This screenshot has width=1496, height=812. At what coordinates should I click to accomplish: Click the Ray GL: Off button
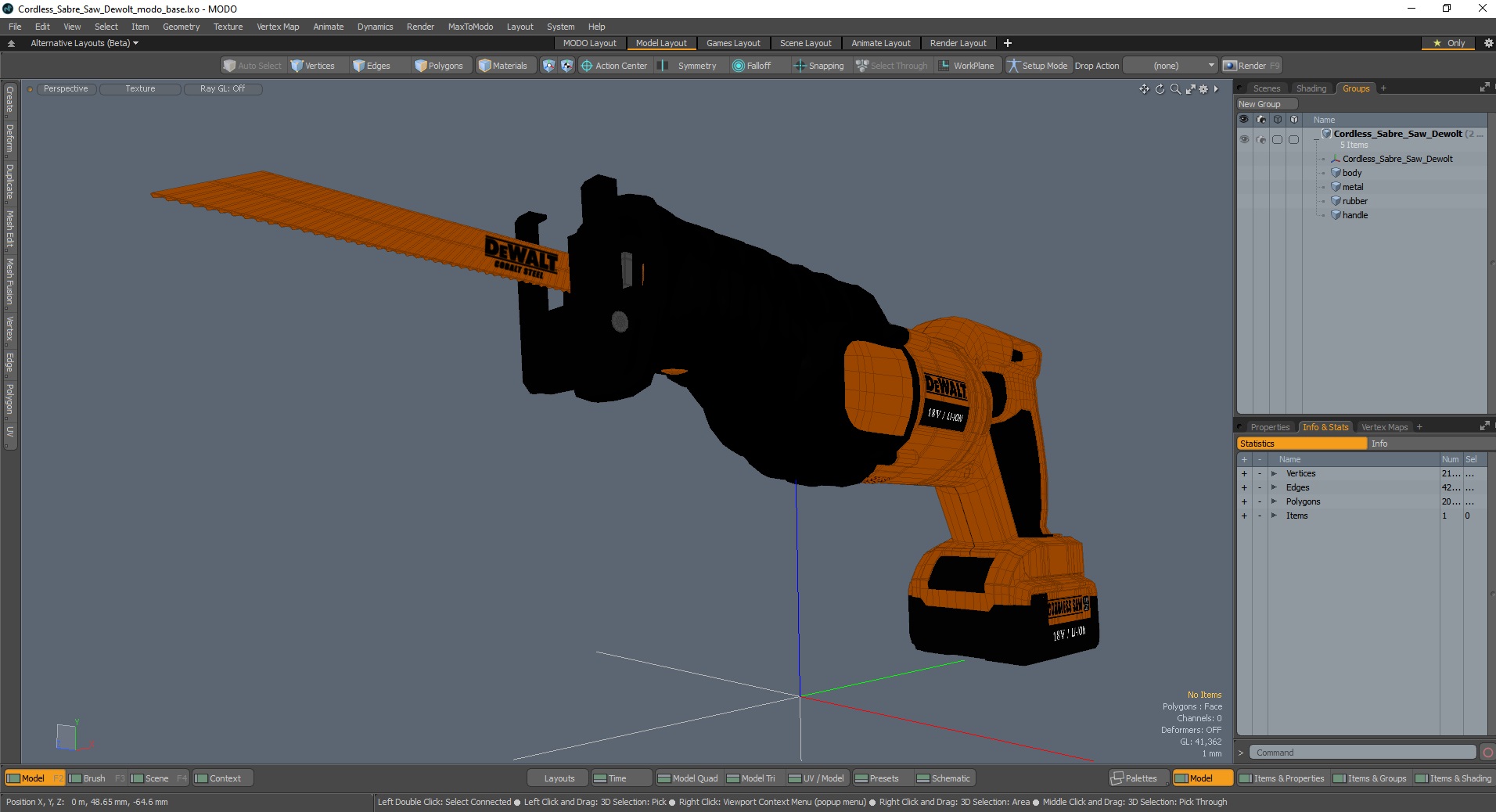(x=222, y=89)
